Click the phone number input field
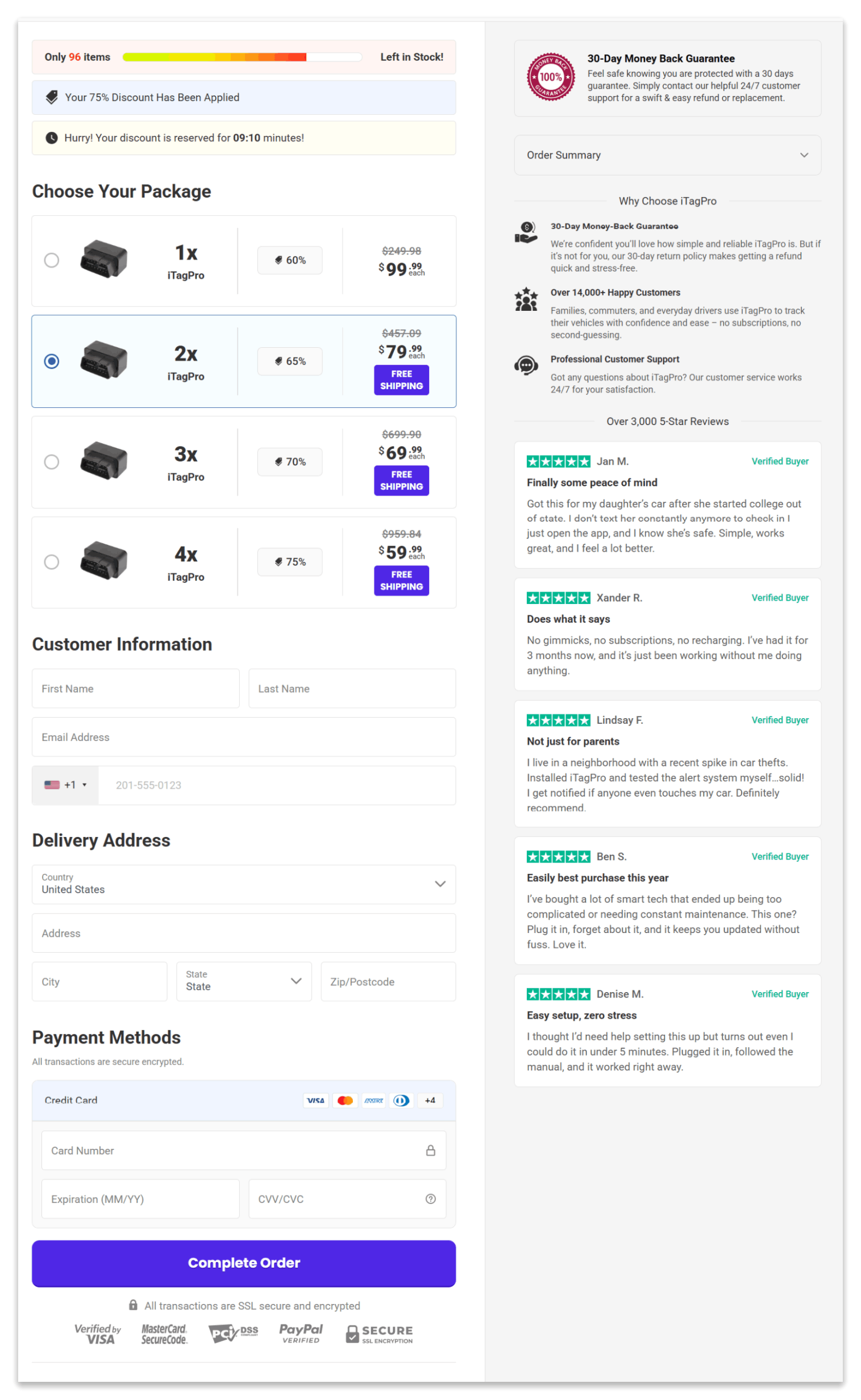This screenshot has width=861, height=1400. [277, 785]
